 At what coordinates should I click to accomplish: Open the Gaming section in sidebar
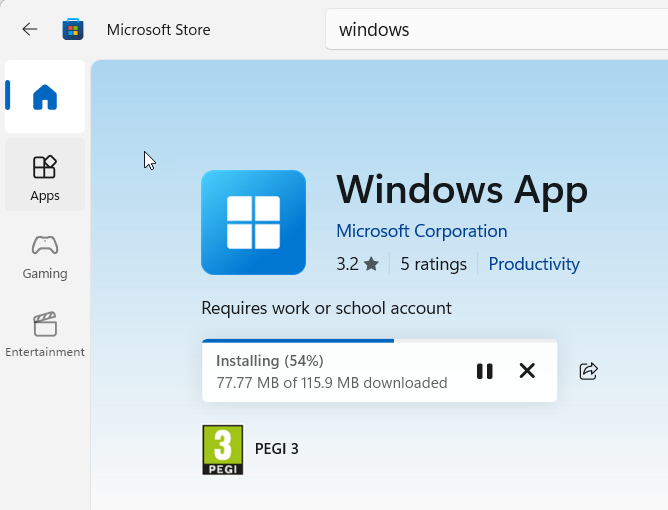click(x=45, y=257)
